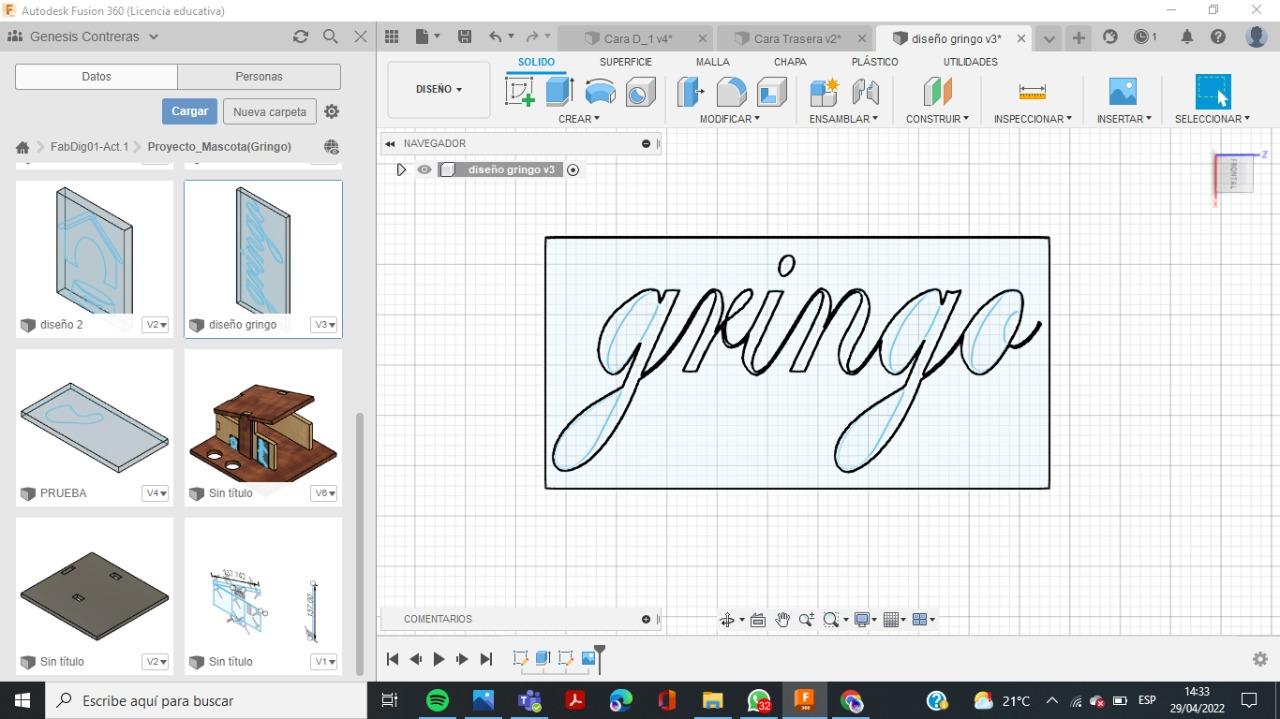Open the data panel grid icon
Screen dimensions: 1280x719
[x=391, y=37]
